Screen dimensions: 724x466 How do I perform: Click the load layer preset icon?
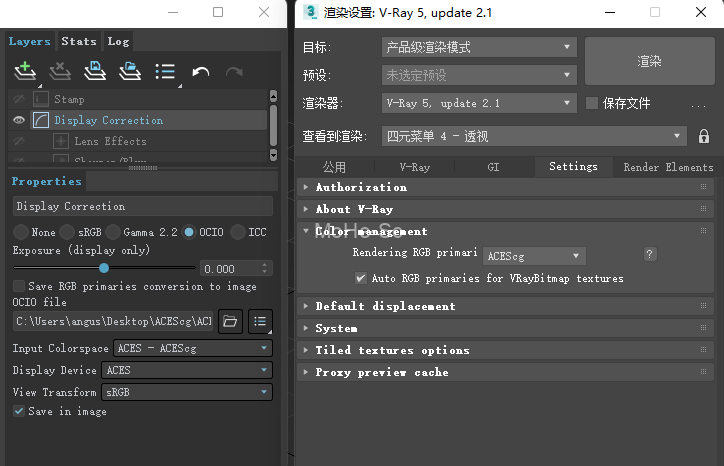[130, 71]
